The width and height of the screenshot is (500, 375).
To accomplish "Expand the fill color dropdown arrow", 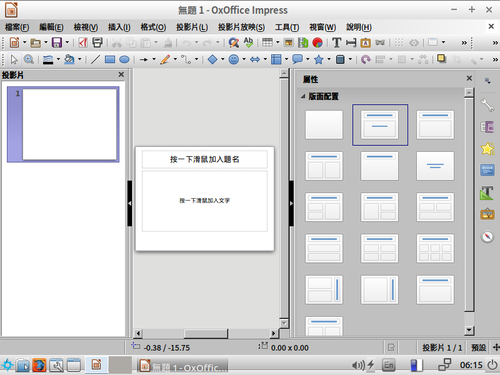I will tap(80, 60).
